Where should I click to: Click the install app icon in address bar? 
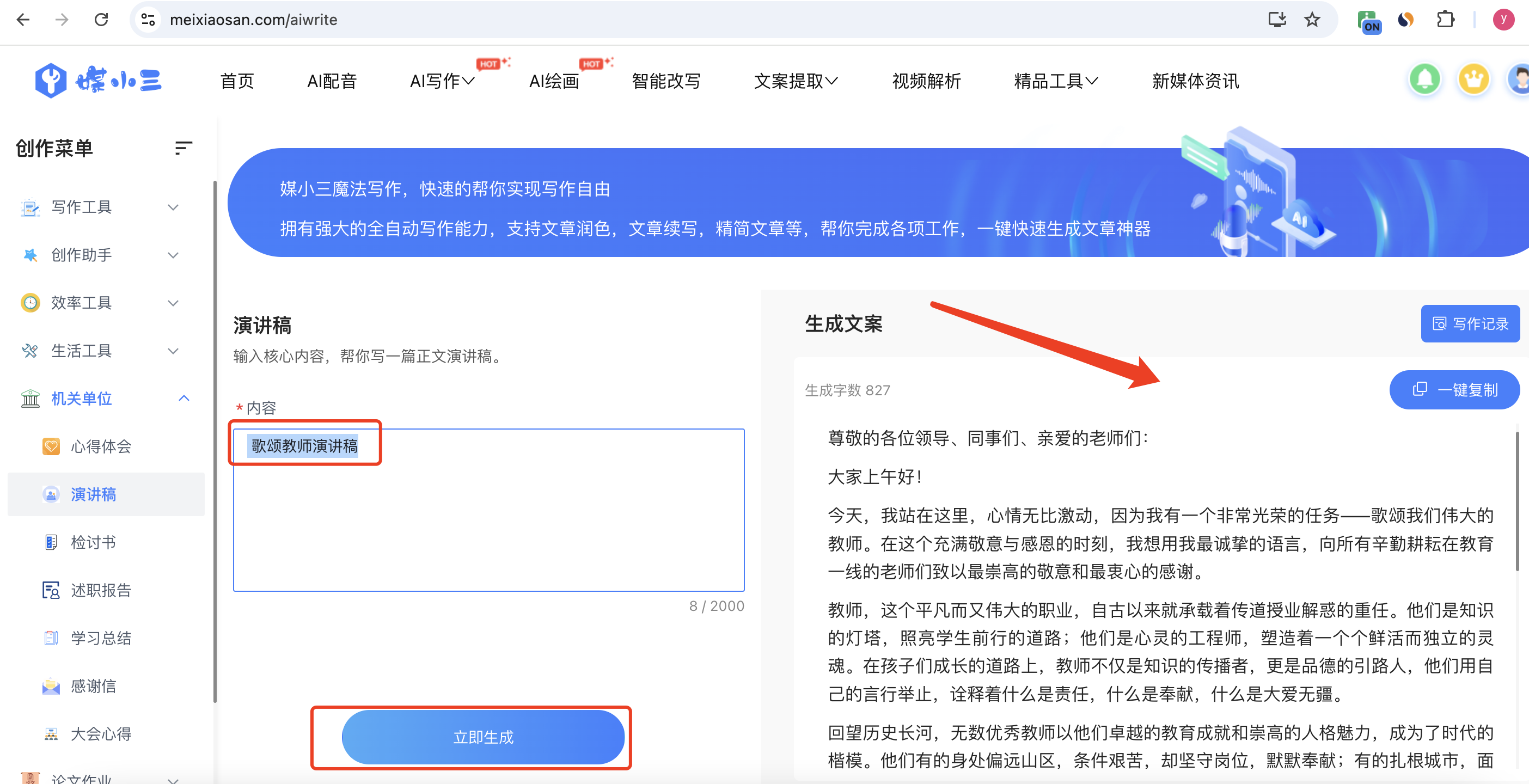1277,20
